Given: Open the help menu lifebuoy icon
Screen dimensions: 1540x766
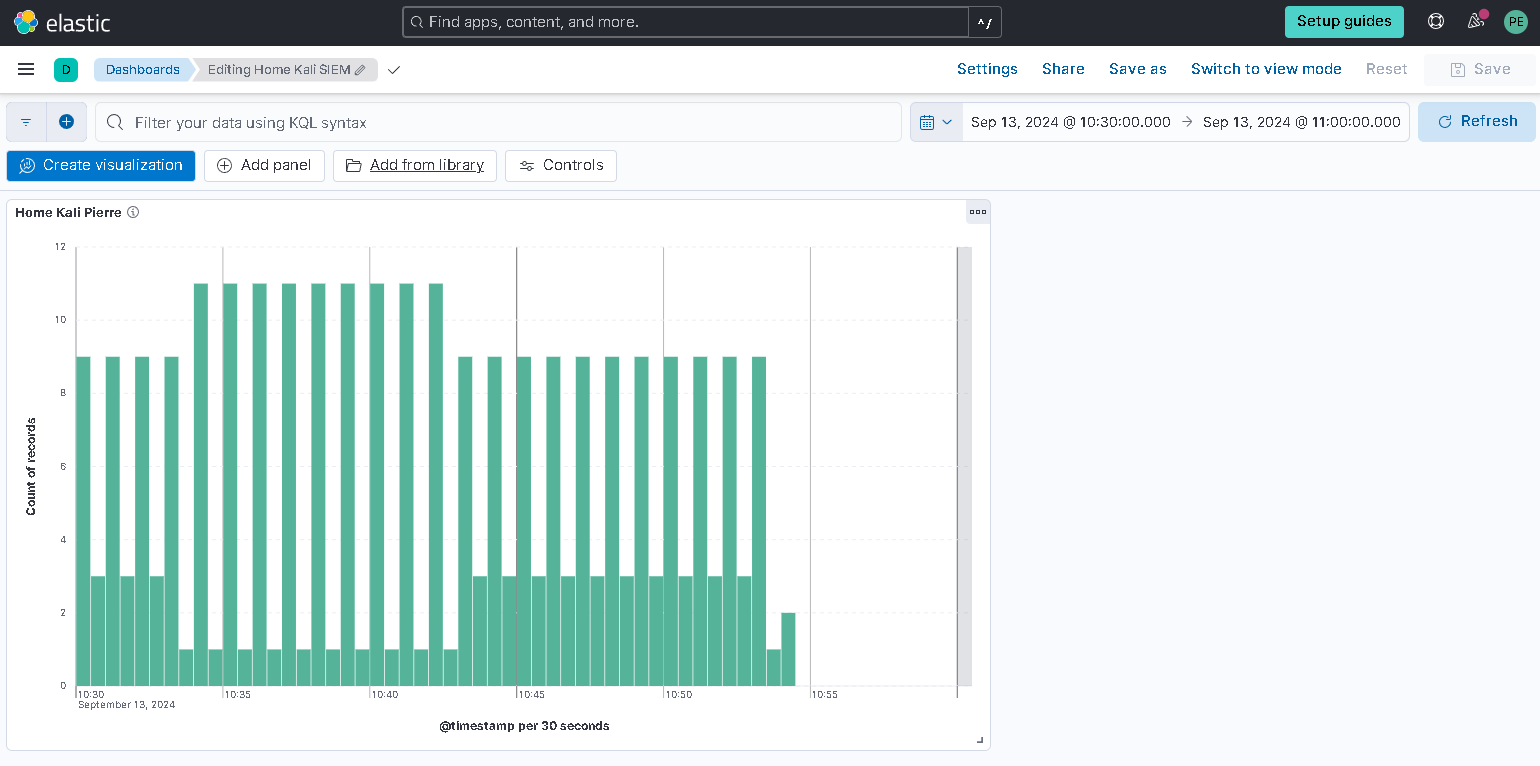Looking at the screenshot, I should tap(1436, 21).
